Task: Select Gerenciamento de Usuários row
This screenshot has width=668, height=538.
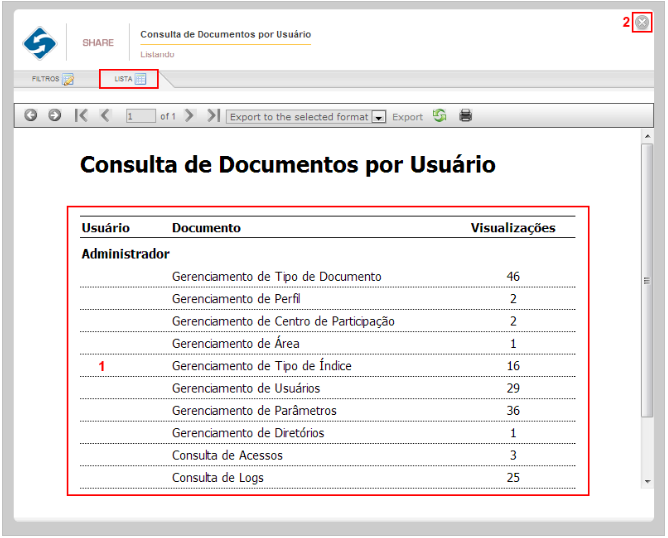Action: 327,388
